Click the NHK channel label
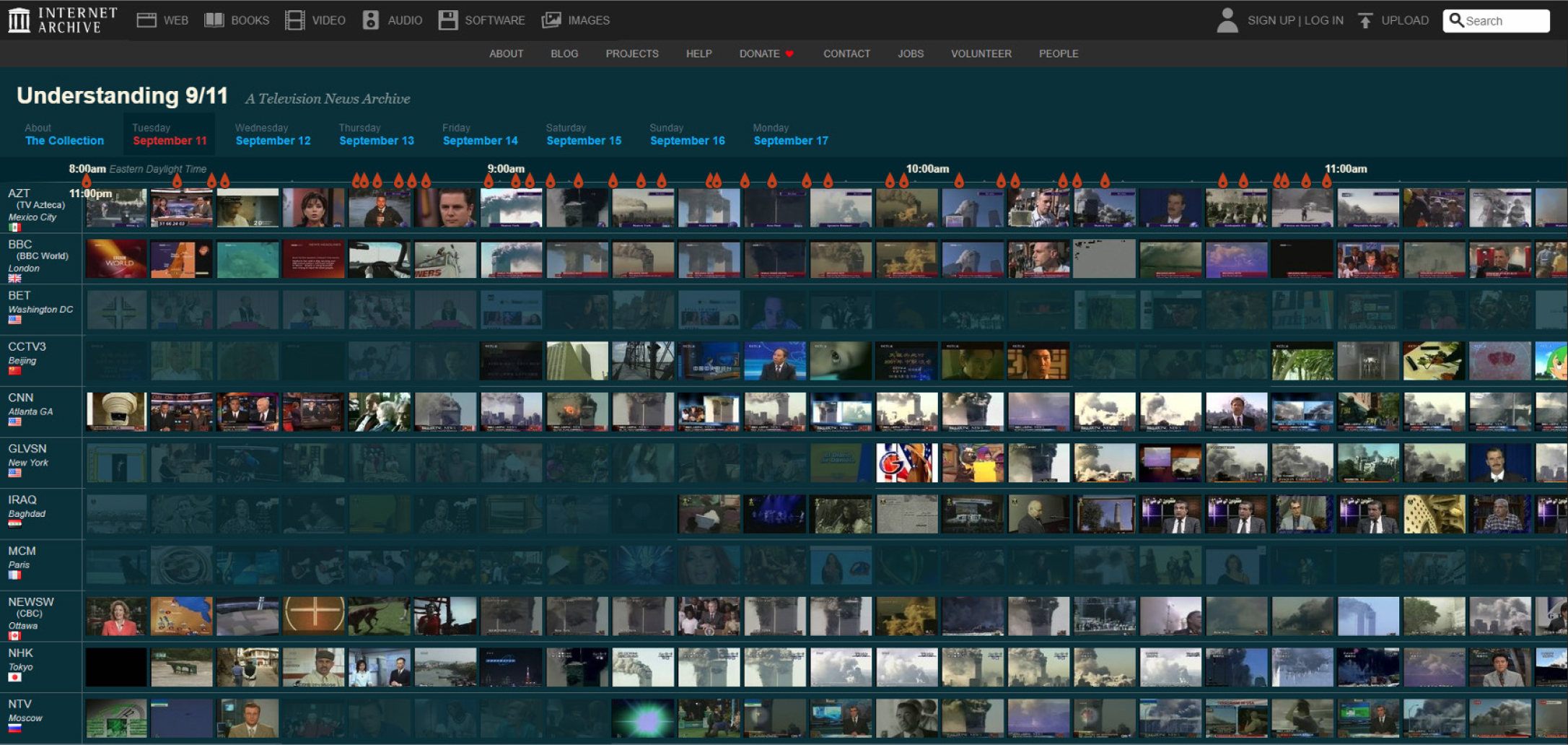Viewport: 1568px width, 745px height. click(x=20, y=653)
